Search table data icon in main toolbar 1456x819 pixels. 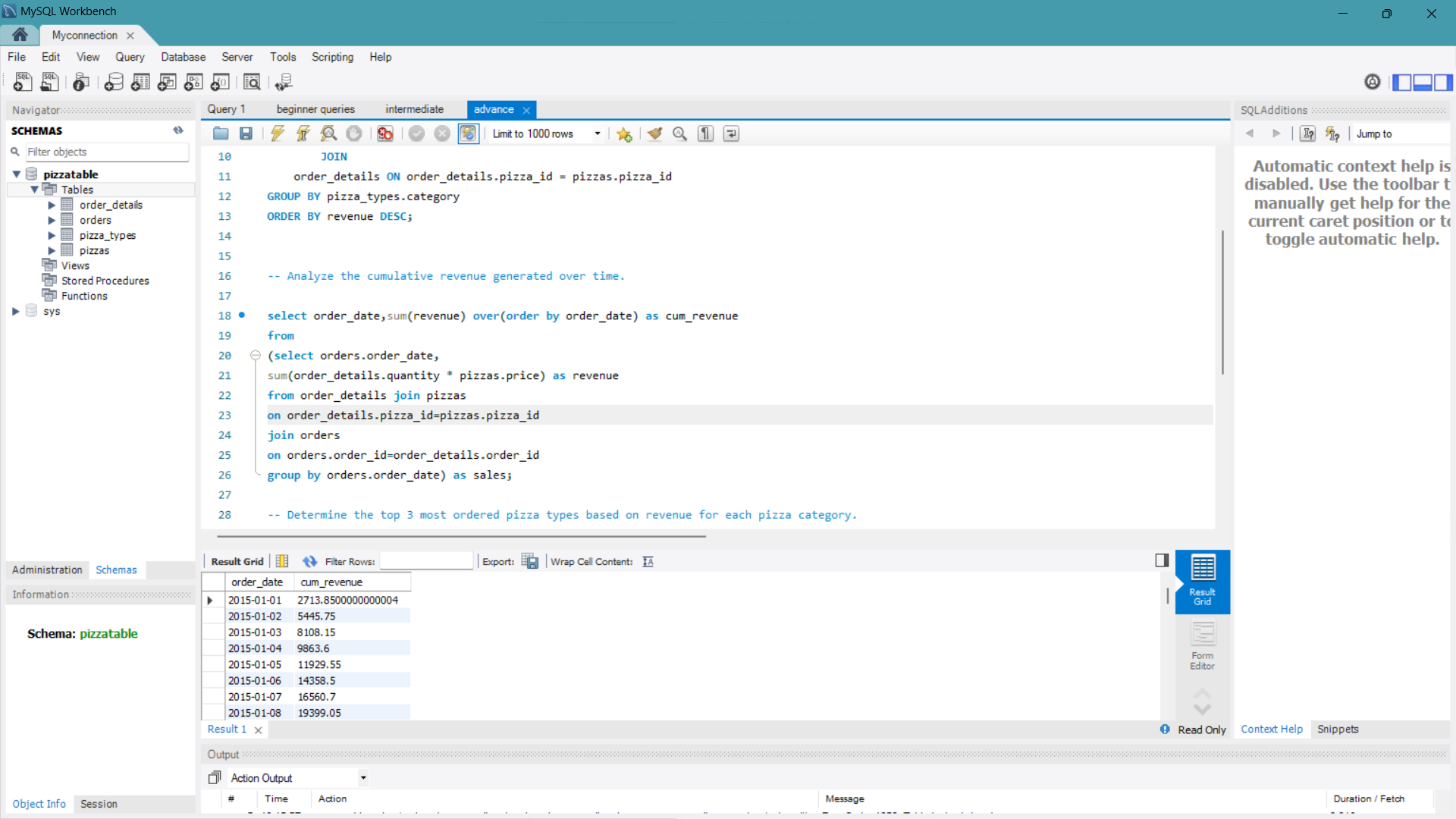(x=252, y=82)
